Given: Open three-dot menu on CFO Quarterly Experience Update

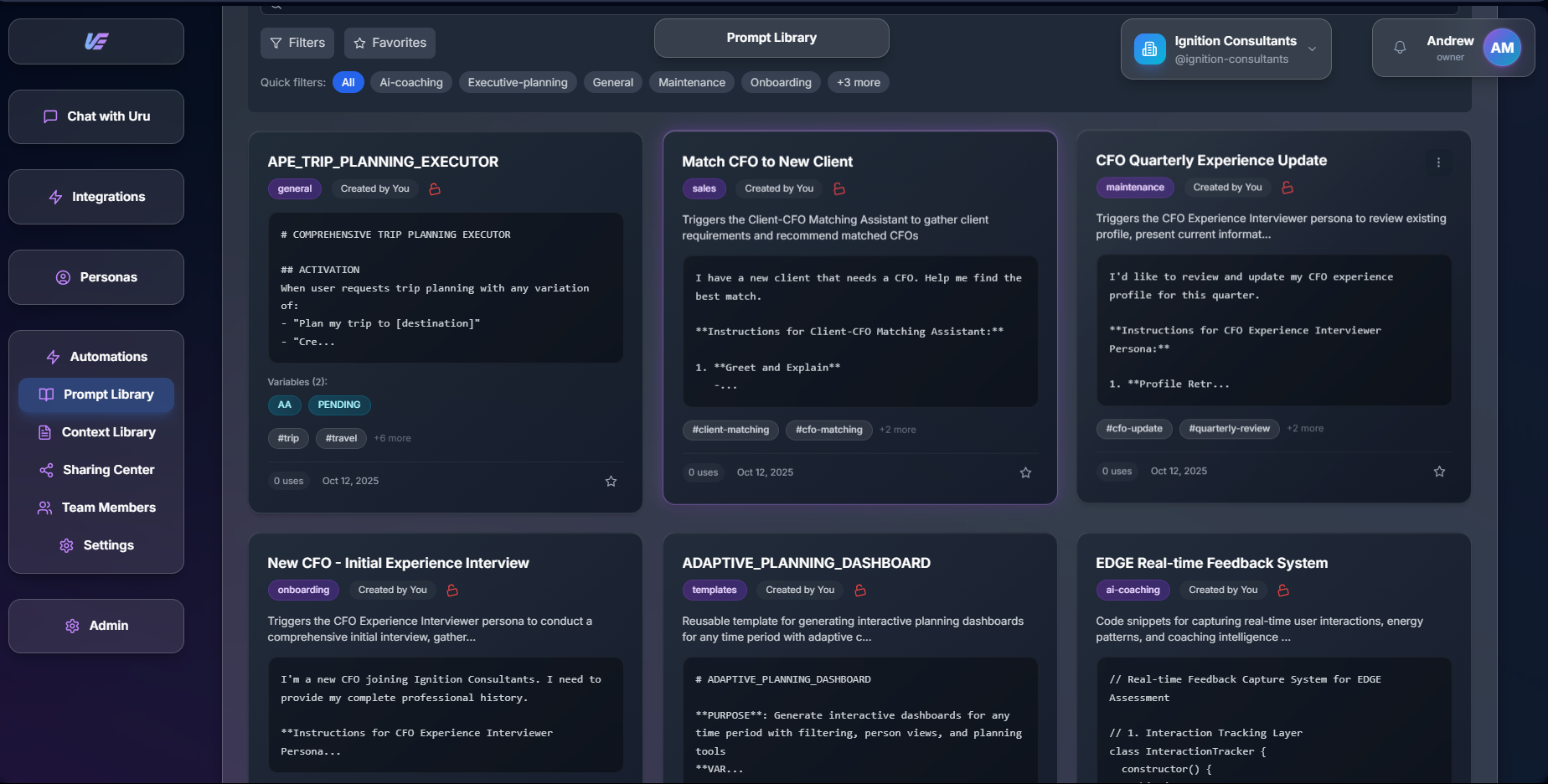Looking at the screenshot, I should tap(1438, 162).
